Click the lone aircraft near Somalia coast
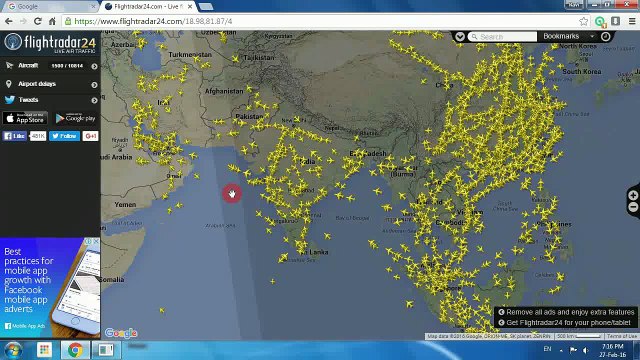This screenshot has width=640, height=360. (x=162, y=311)
